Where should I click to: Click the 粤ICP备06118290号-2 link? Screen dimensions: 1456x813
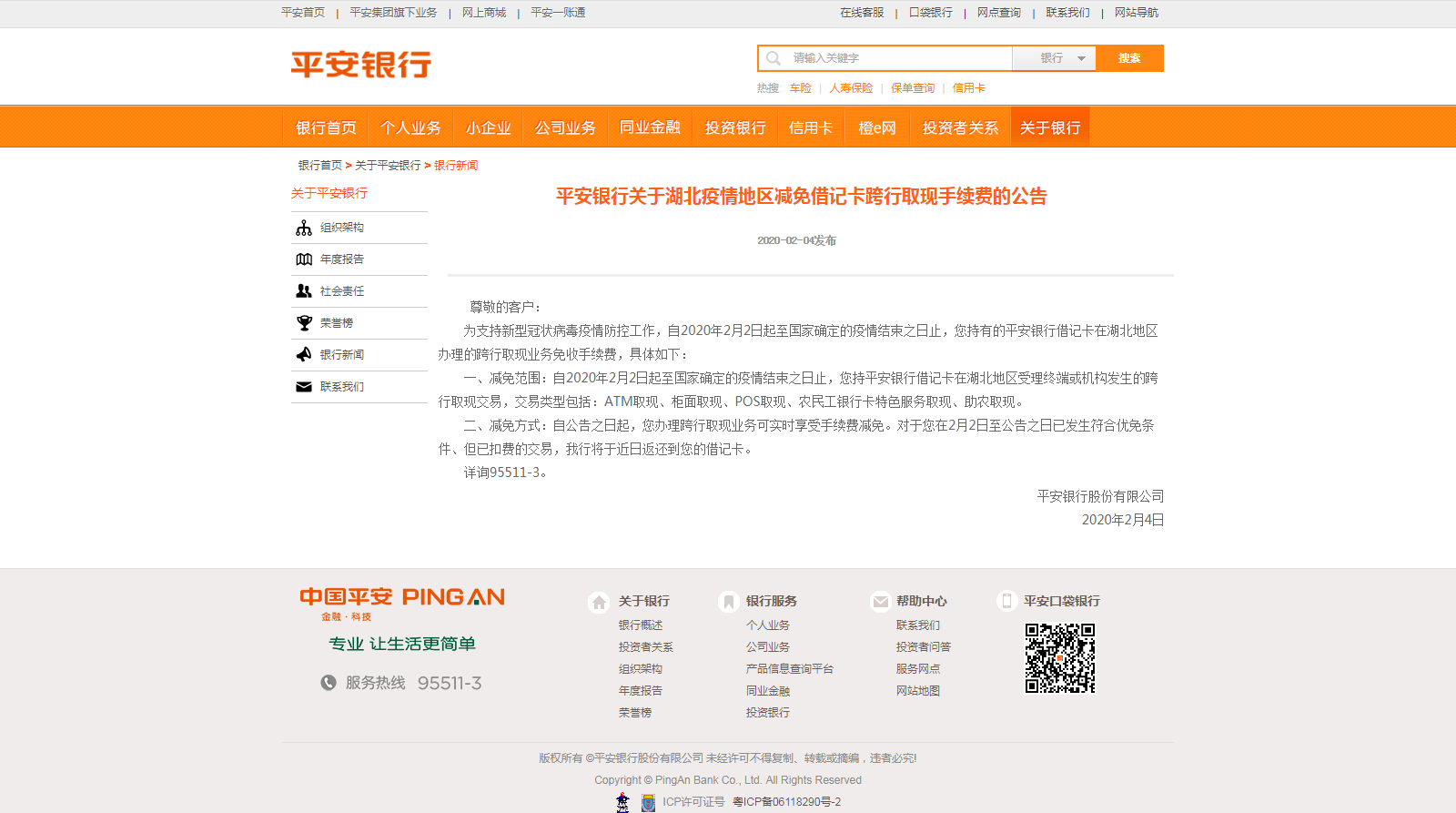[787, 802]
